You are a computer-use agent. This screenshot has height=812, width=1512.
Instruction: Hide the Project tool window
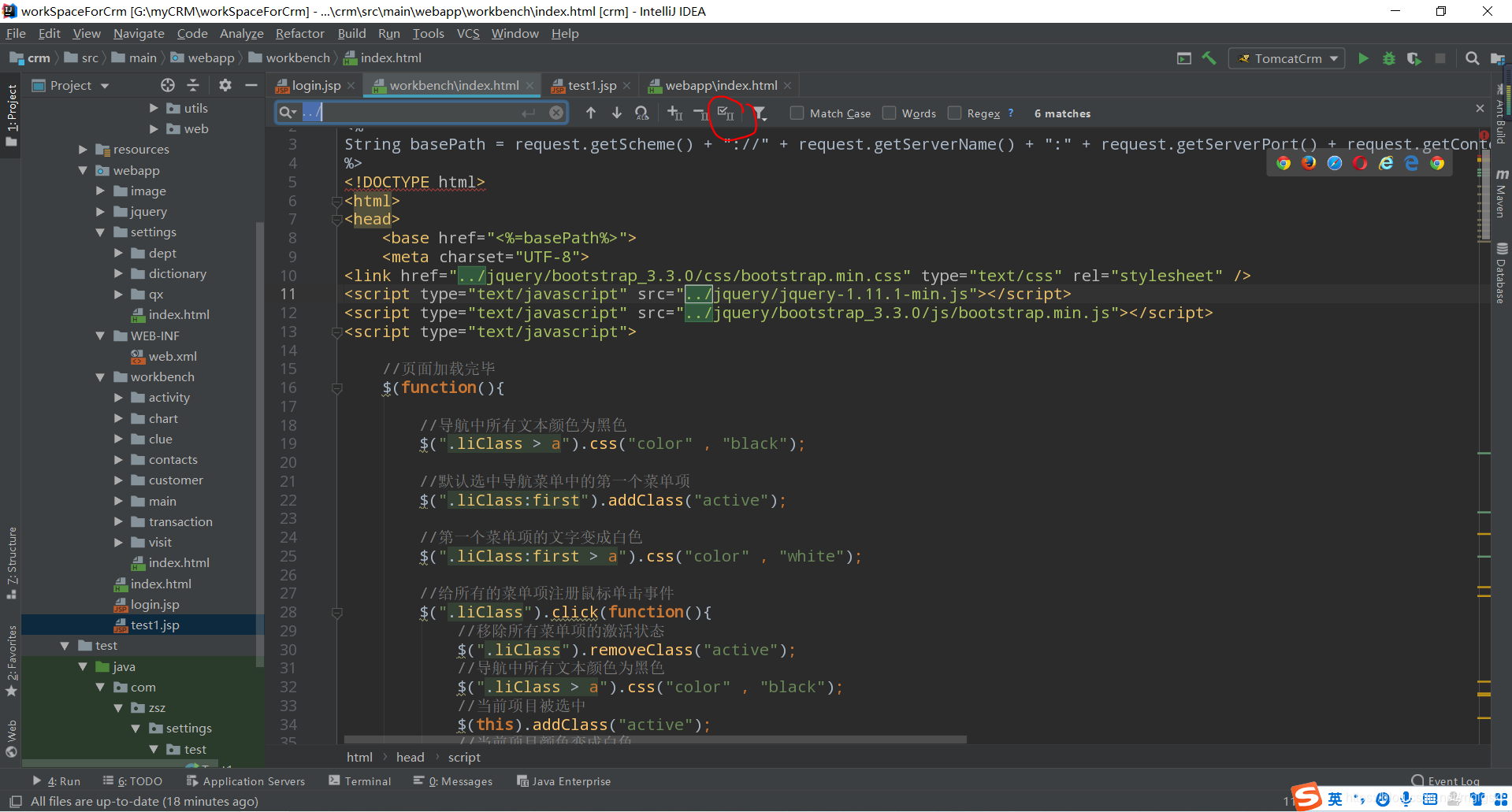tap(251, 85)
